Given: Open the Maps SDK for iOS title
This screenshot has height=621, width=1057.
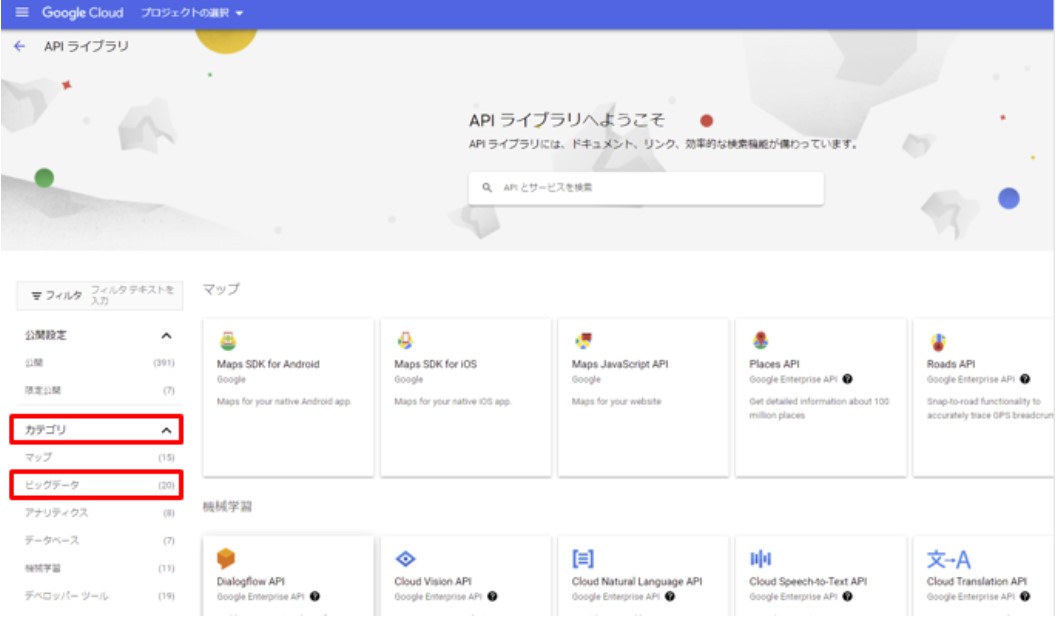Looking at the screenshot, I should 435,364.
